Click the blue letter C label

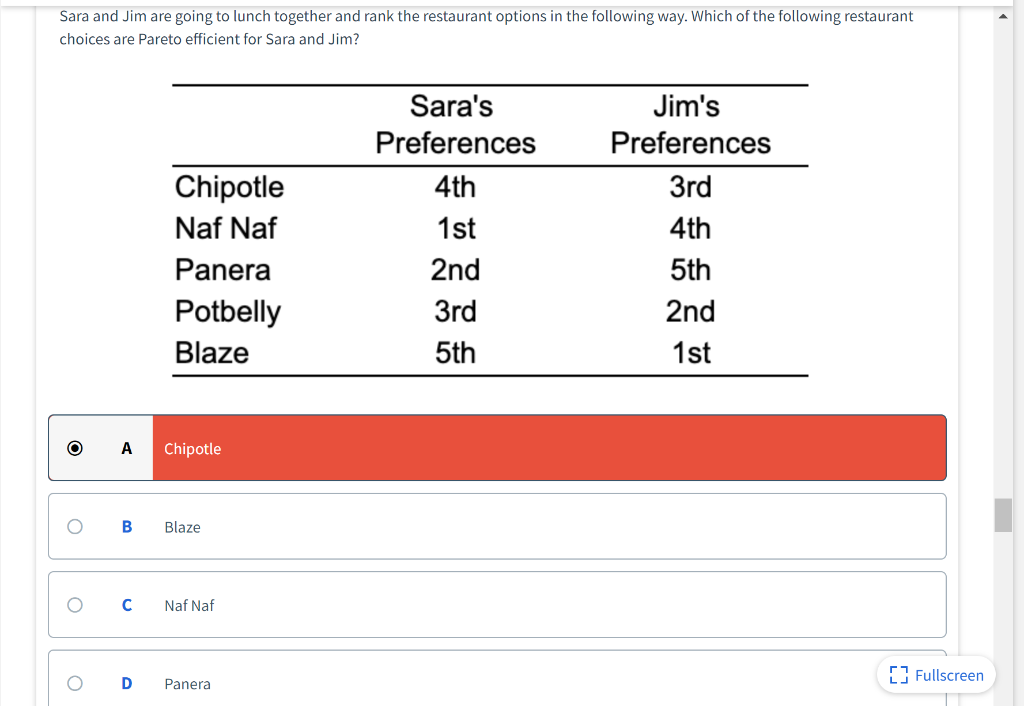(x=127, y=605)
